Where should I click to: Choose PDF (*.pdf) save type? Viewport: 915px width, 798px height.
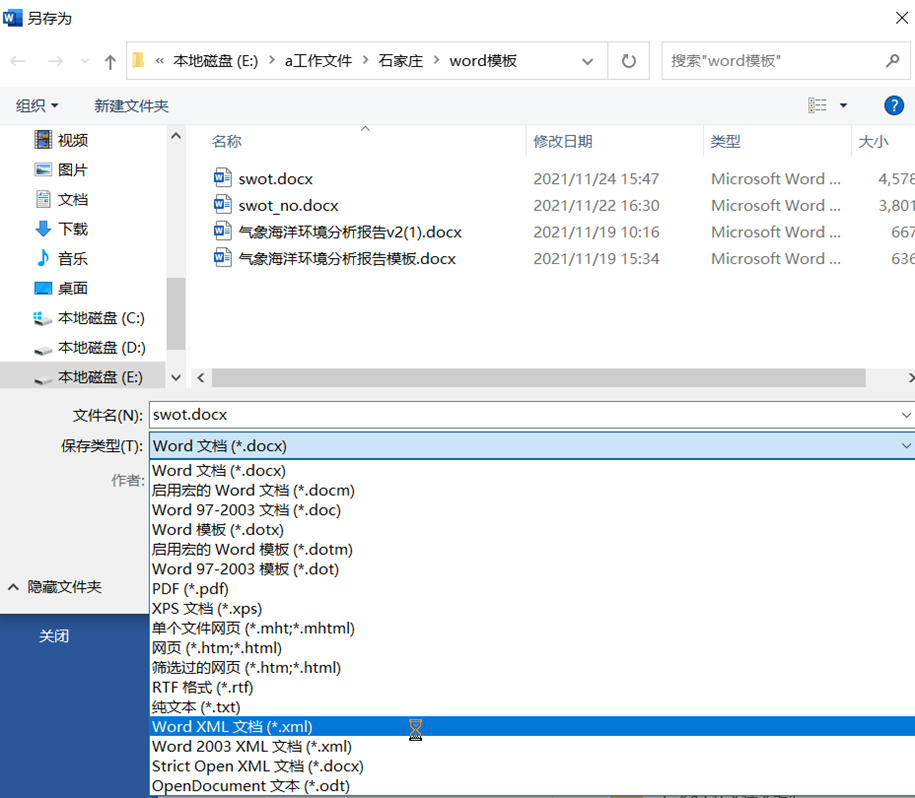click(x=532, y=589)
